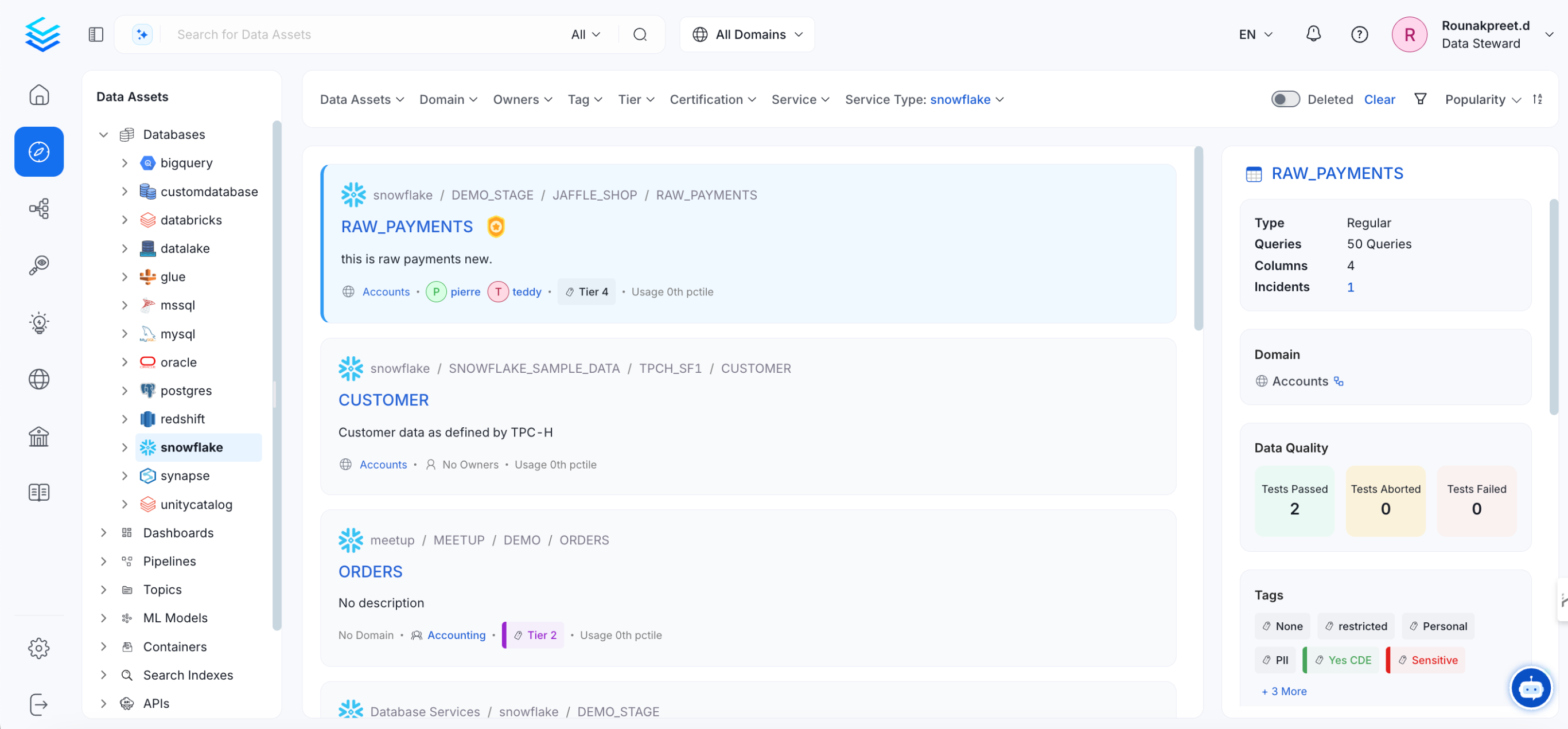Collapse the Databases tree node
The width and height of the screenshot is (1568, 729).
click(103, 134)
